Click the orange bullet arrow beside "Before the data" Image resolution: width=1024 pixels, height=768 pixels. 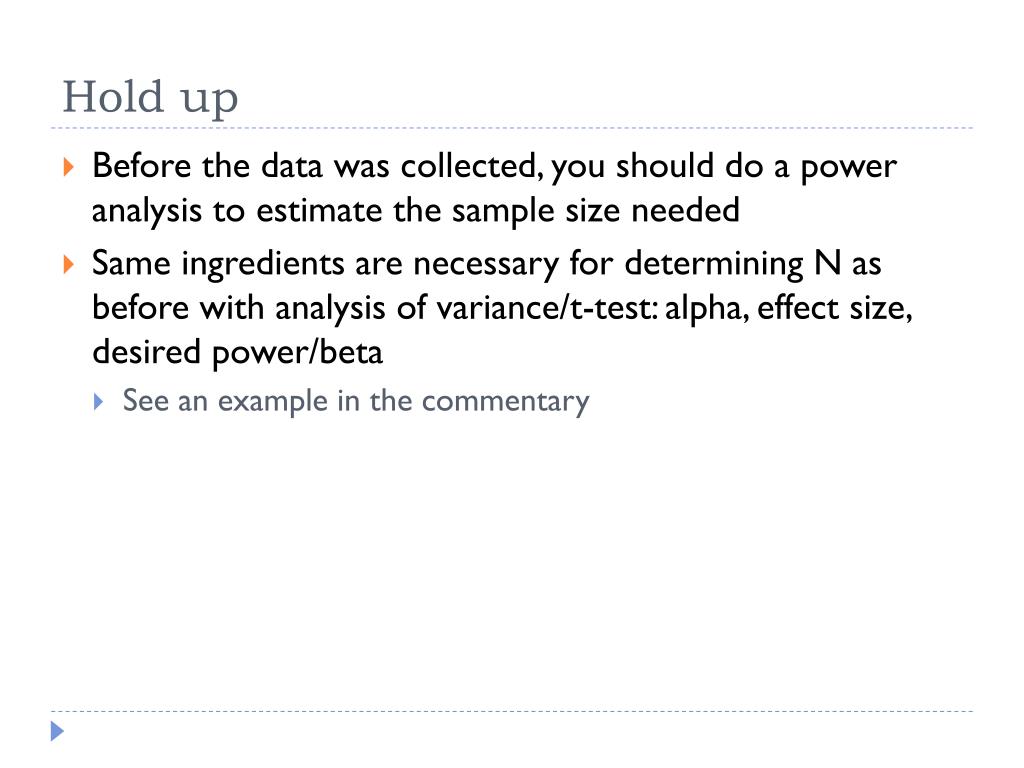[x=69, y=167]
